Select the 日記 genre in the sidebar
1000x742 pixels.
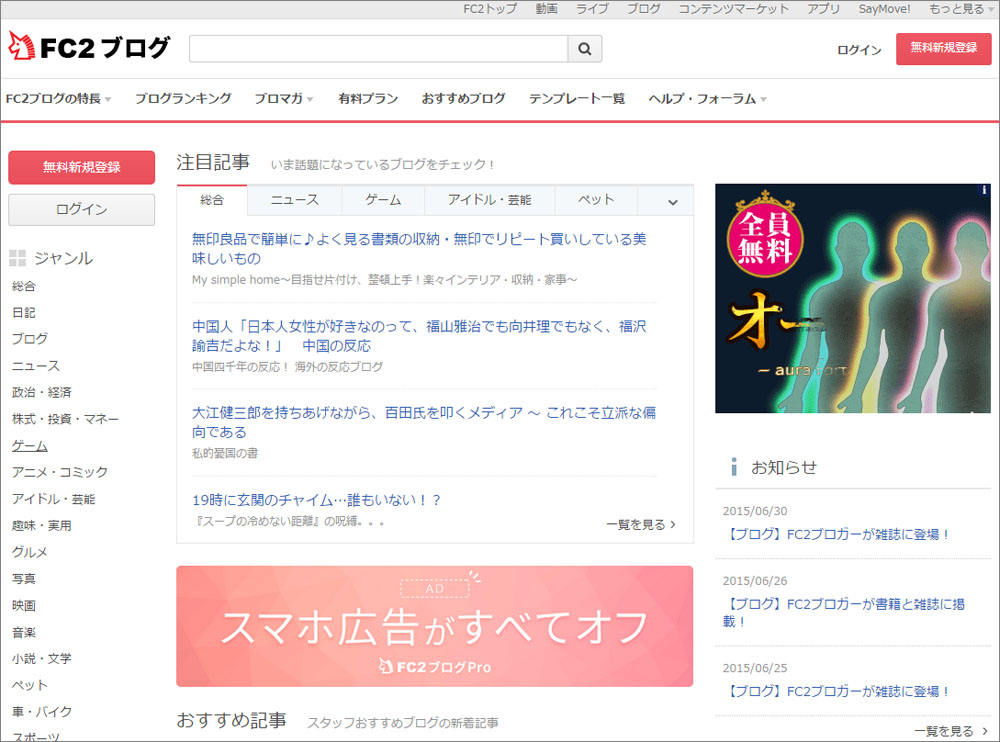click(x=24, y=313)
